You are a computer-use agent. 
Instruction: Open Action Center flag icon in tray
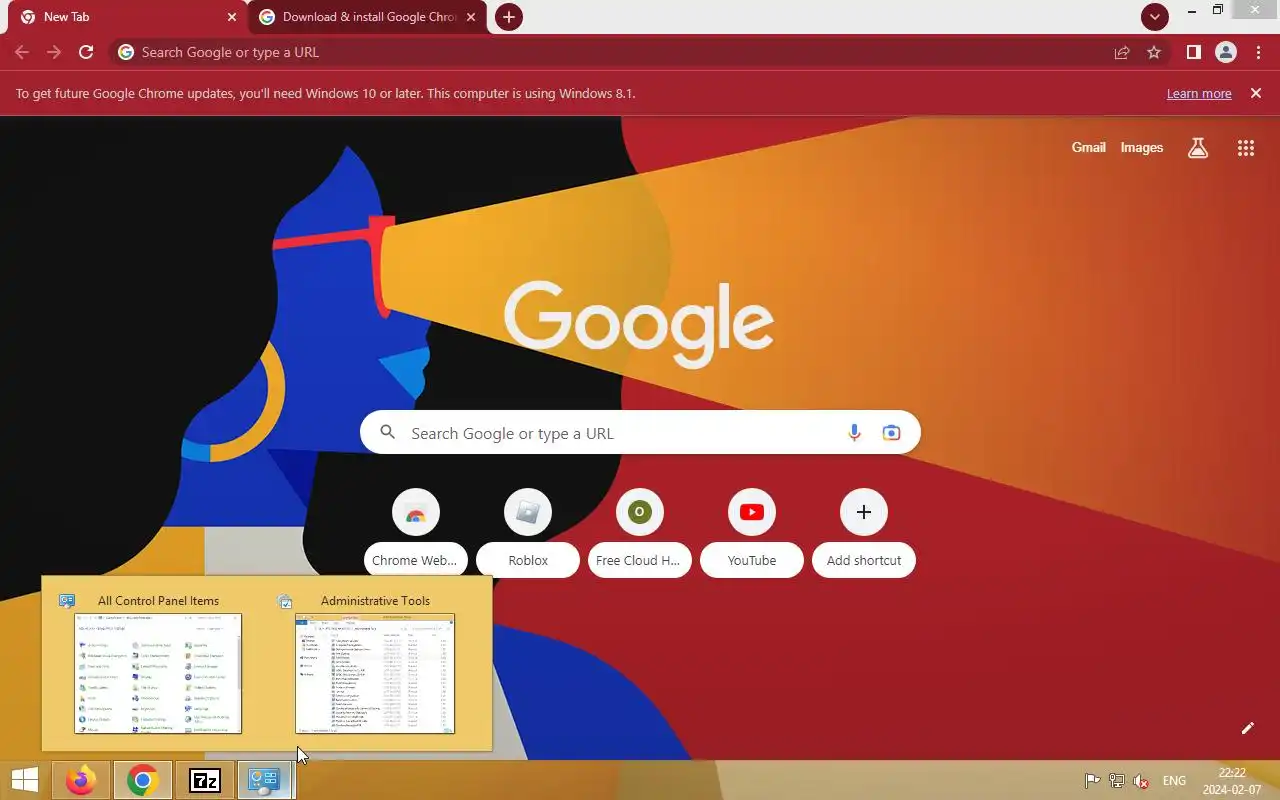coord(1093,781)
